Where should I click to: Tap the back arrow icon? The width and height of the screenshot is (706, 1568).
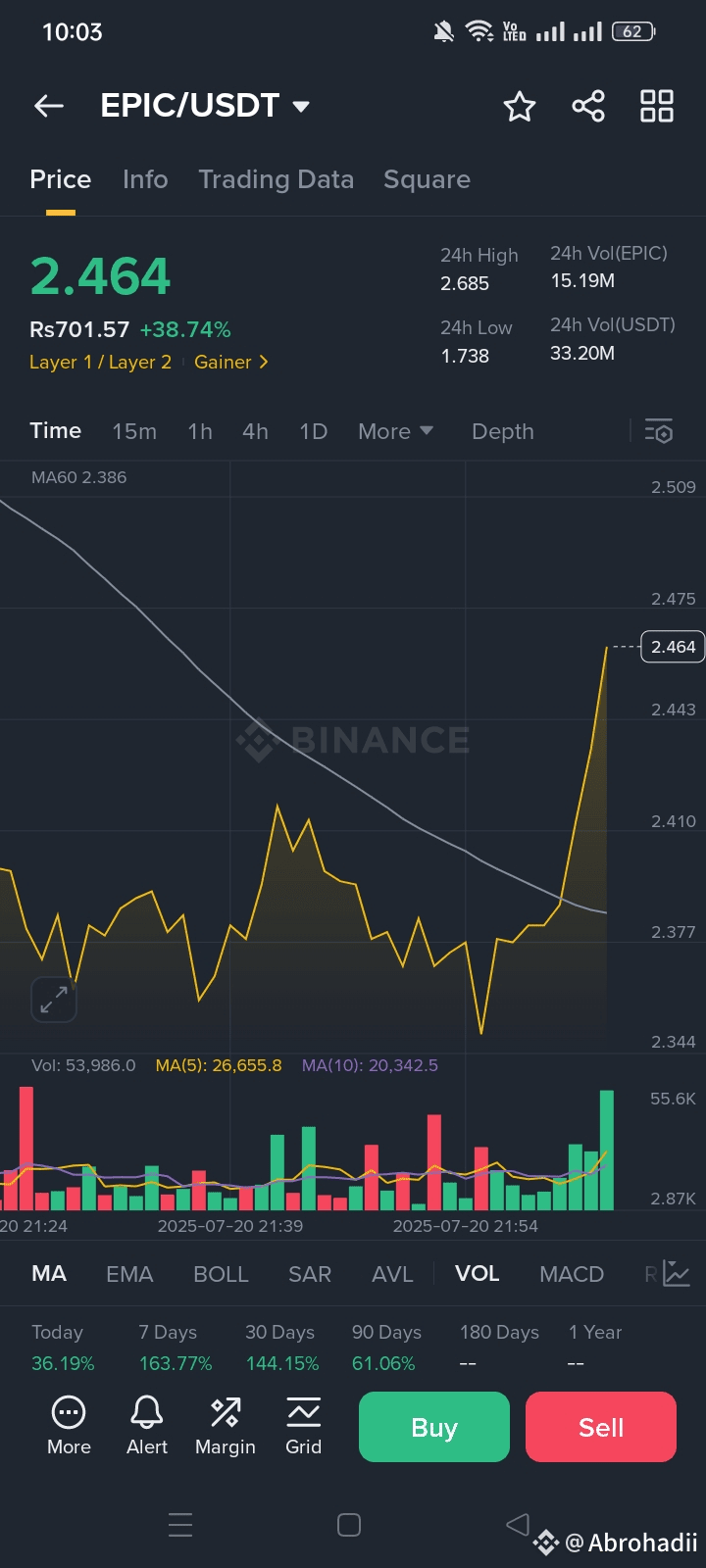pyautogui.click(x=49, y=106)
